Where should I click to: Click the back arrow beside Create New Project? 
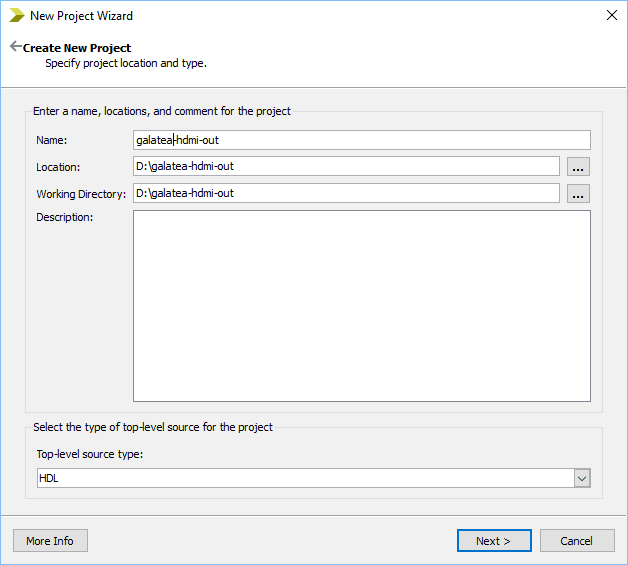(15, 47)
